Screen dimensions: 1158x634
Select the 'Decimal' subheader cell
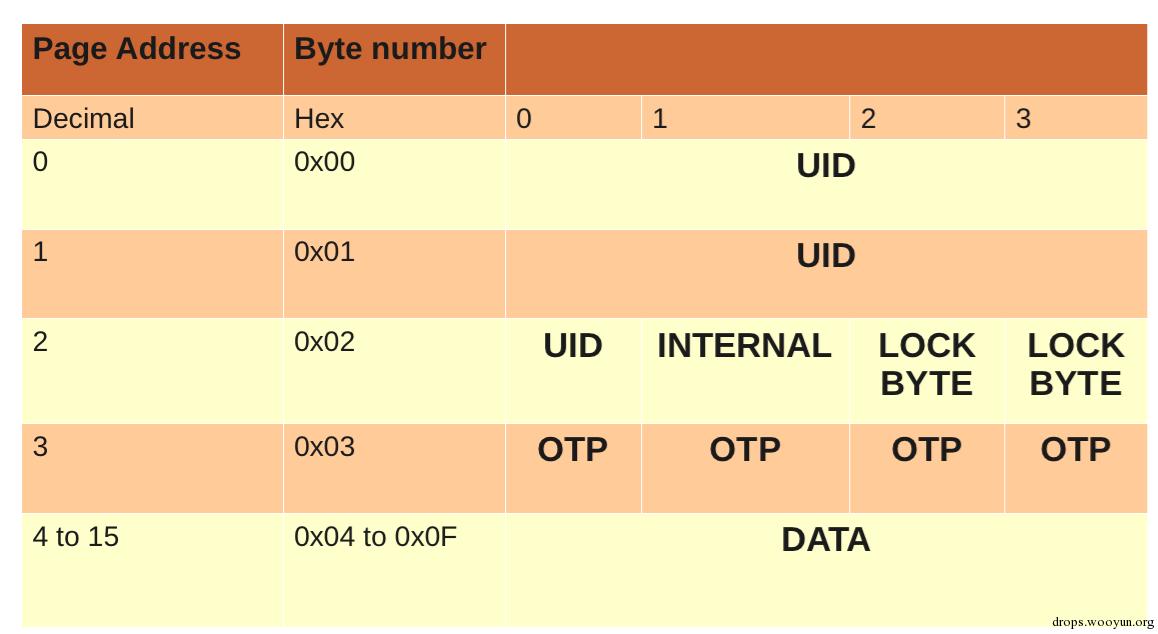click(x=83, y=118)
